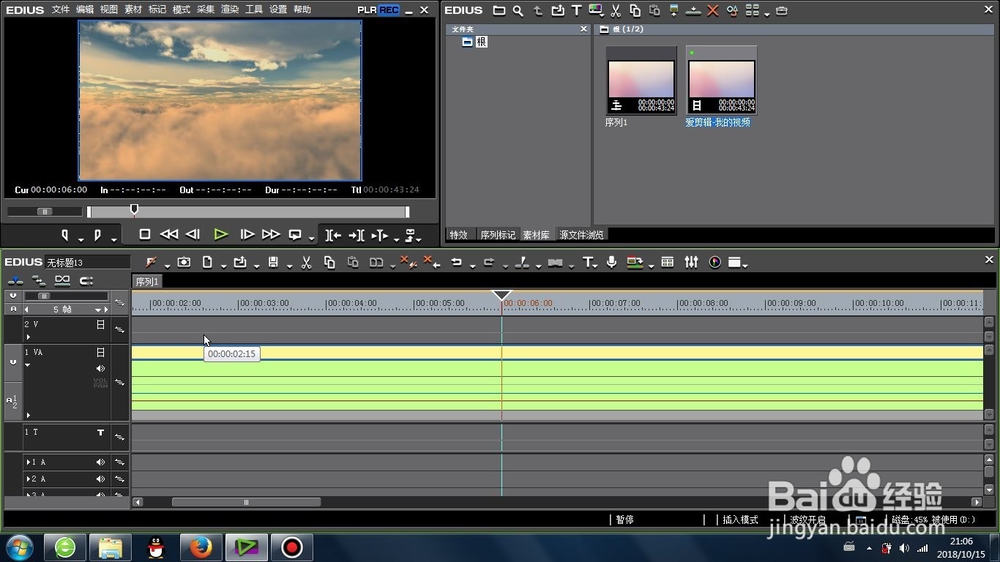Open the timeline scale 5 帧 dropdown arrow
Screen dimensions: 1000x562
tap(98, 309)
